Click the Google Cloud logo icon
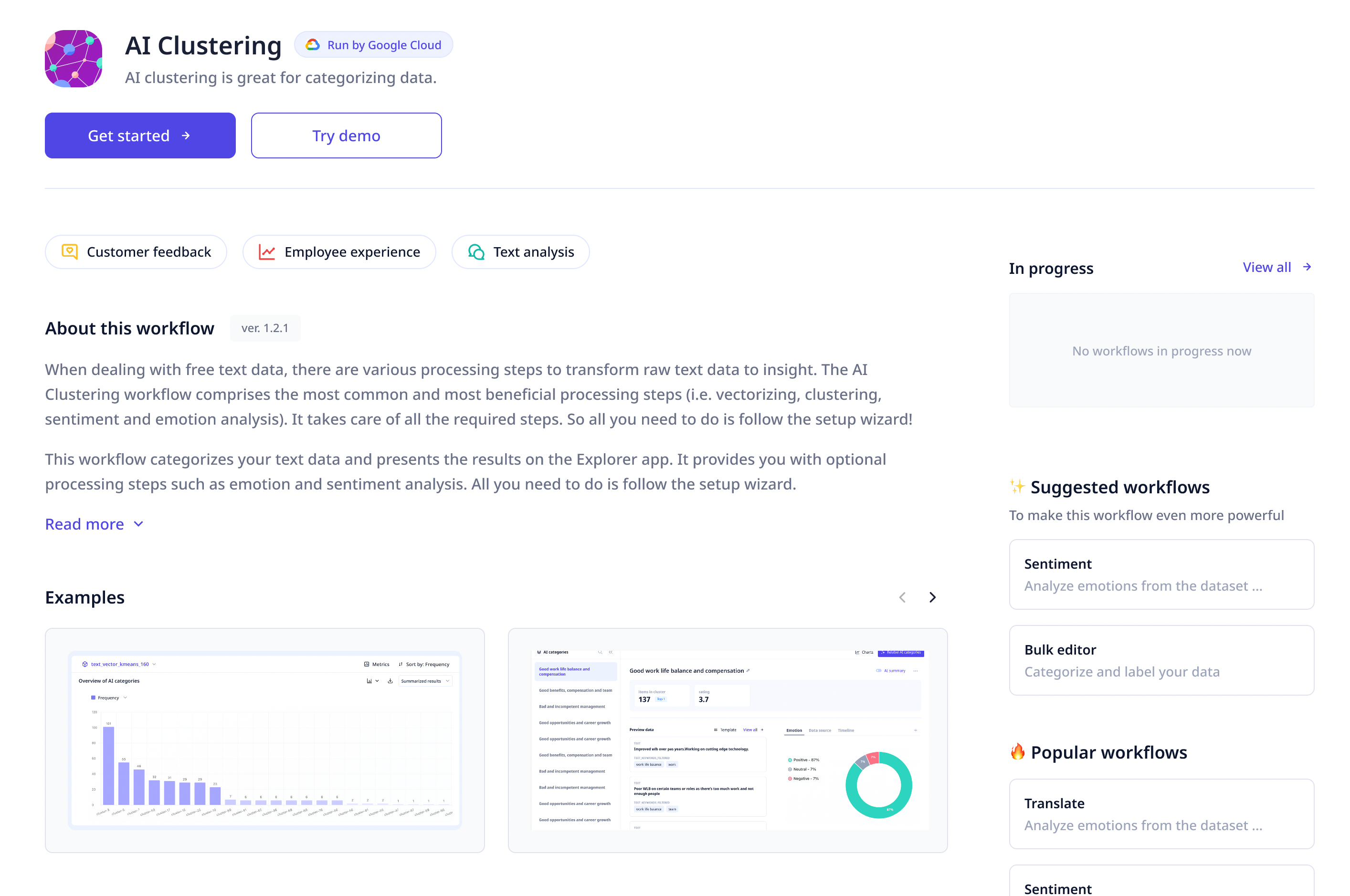Image resolution: width=1350 pixels, height=896 pixels. [312, 44]
